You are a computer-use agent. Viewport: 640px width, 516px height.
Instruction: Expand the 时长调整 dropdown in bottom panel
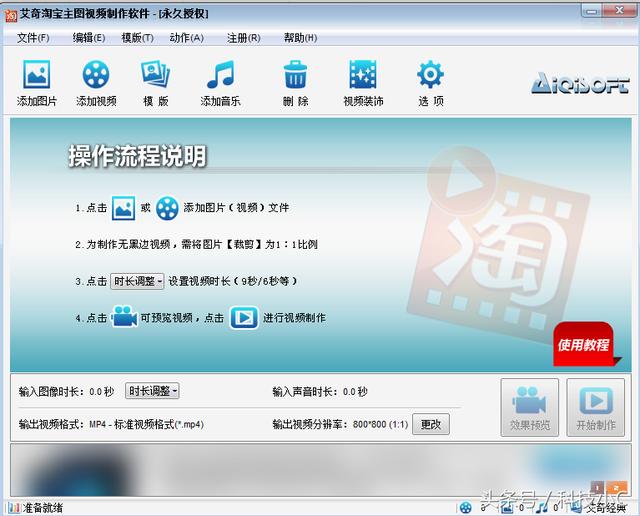pos(152,391)
